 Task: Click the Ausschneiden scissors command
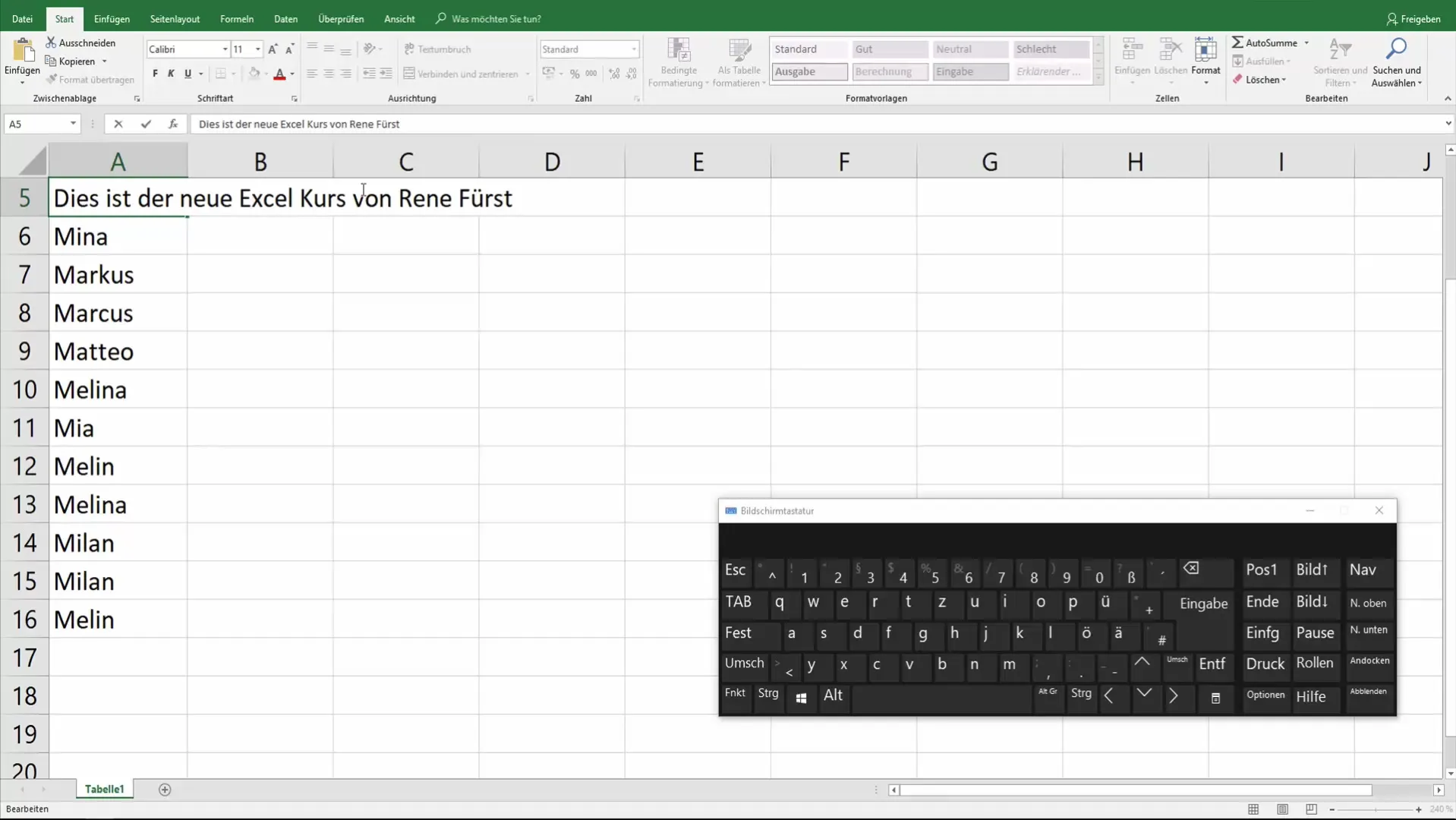coord(80,43)
